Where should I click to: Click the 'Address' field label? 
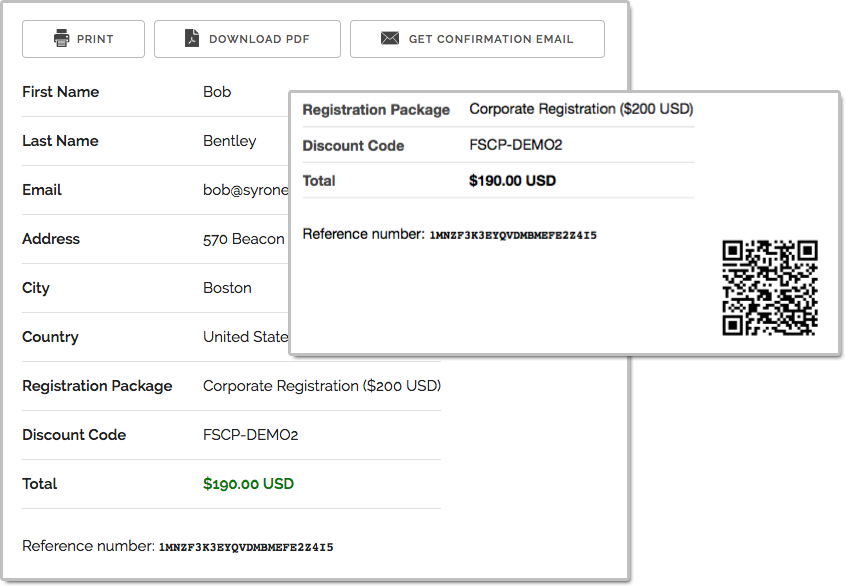(x=51, y=239)
